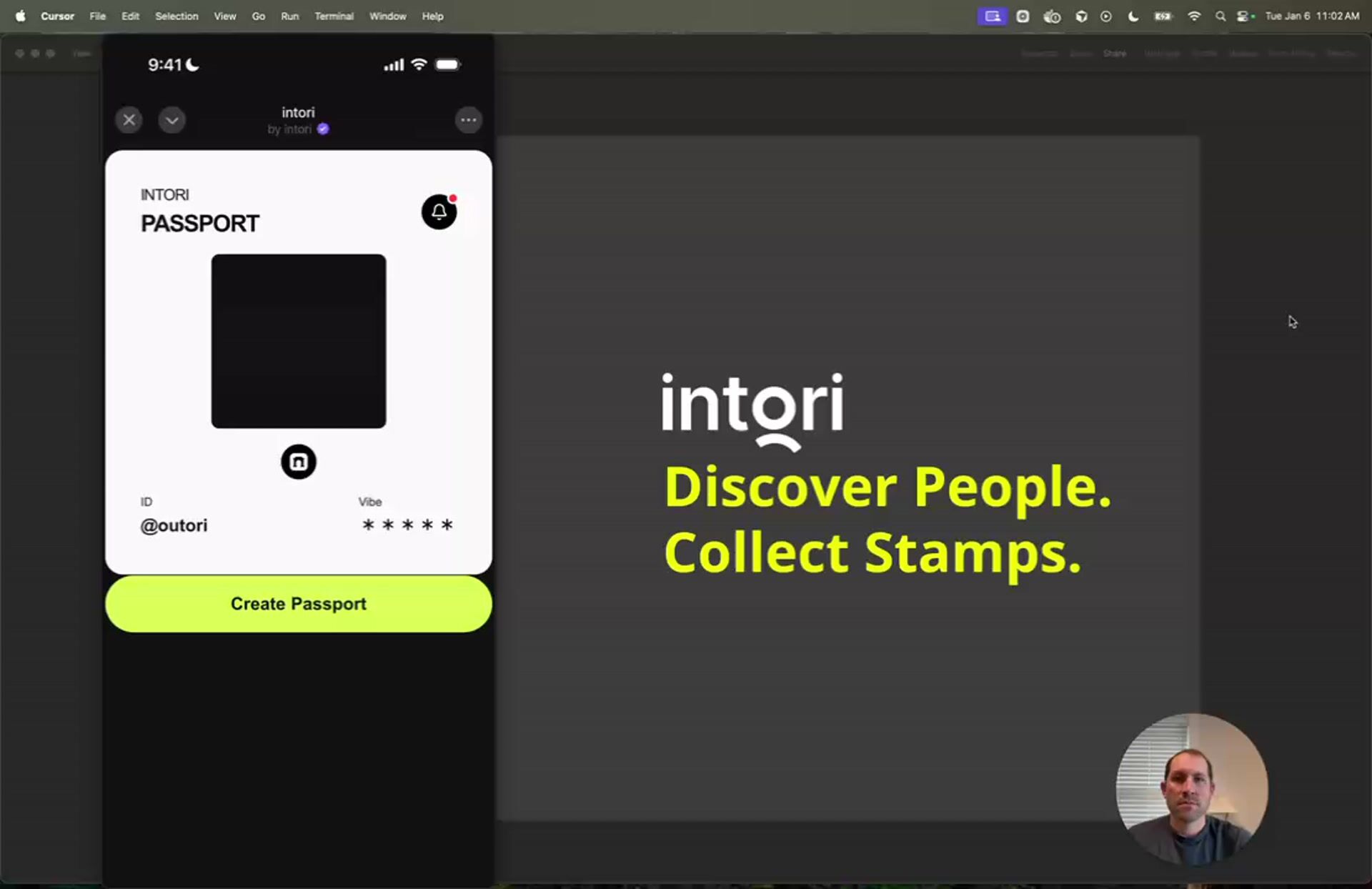Collapse the mini app with chevron

[x=171, y=120]
